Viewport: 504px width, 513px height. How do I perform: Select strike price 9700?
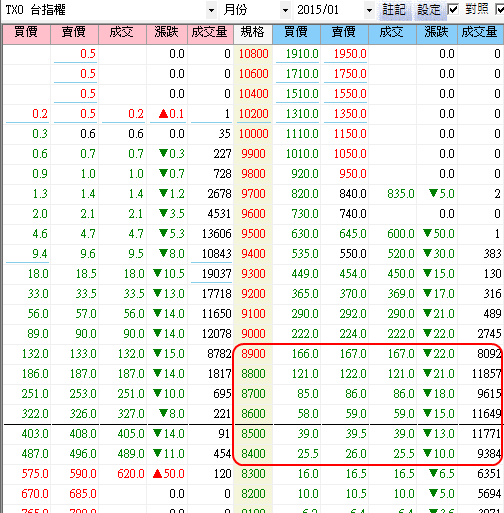tap(253, 194)
